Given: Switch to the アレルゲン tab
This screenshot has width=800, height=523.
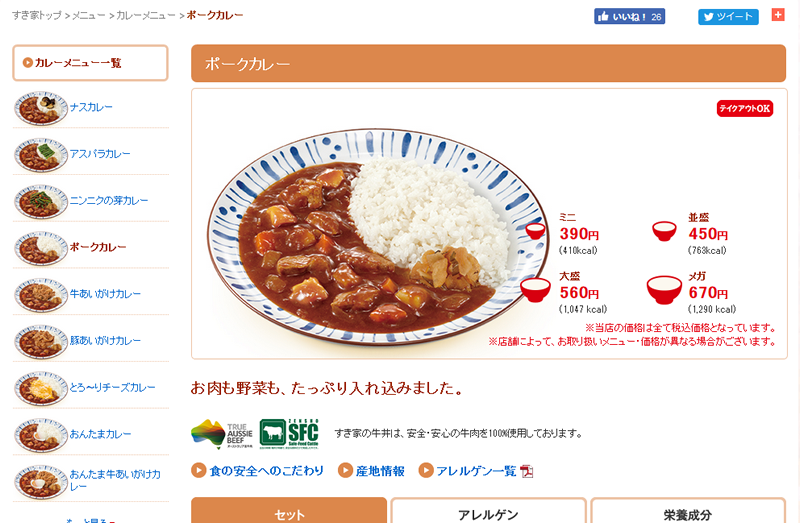Looking at the screenshot, I should point(488,511).
